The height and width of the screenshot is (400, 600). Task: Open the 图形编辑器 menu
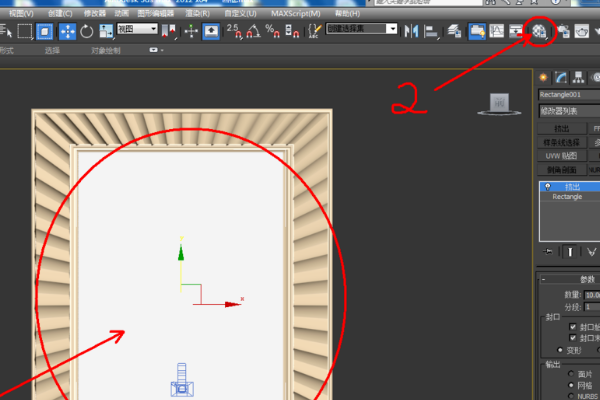(x=156, y=14)
